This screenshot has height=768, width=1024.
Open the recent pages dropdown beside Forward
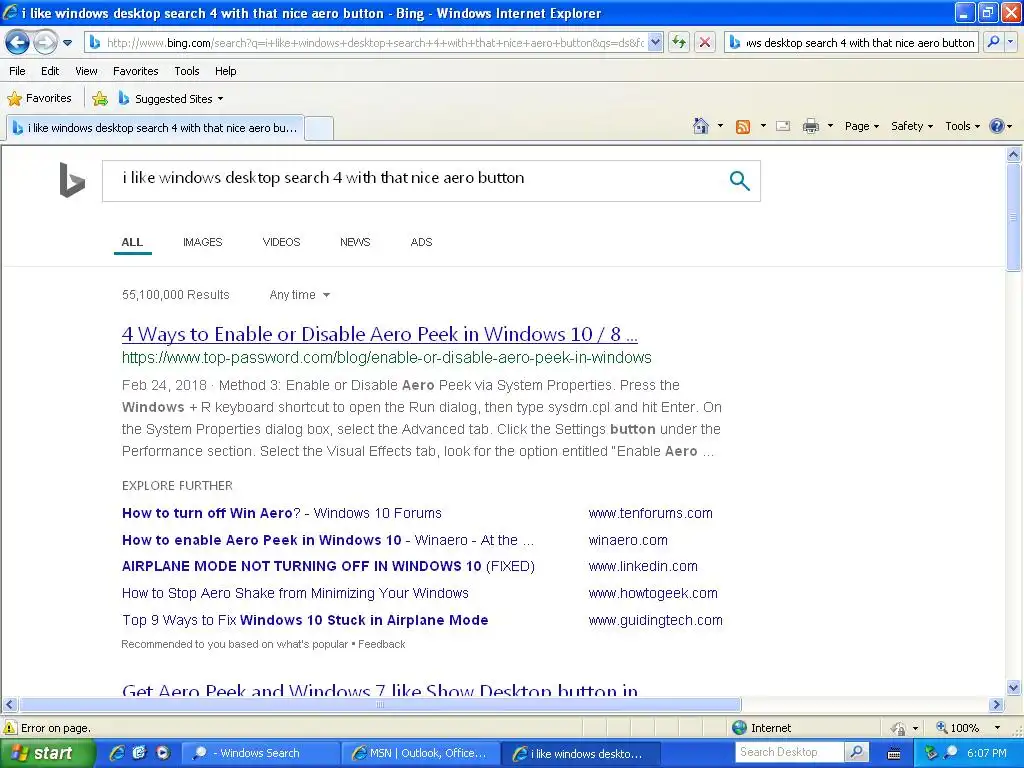[x=67, y=43]
